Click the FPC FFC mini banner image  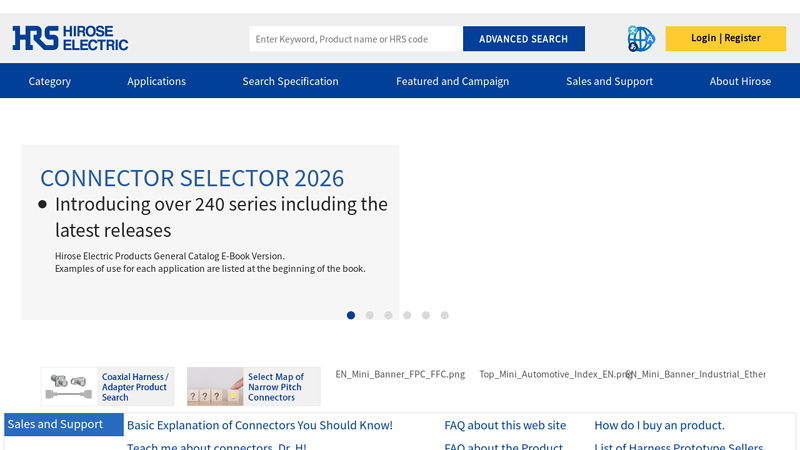400,374
